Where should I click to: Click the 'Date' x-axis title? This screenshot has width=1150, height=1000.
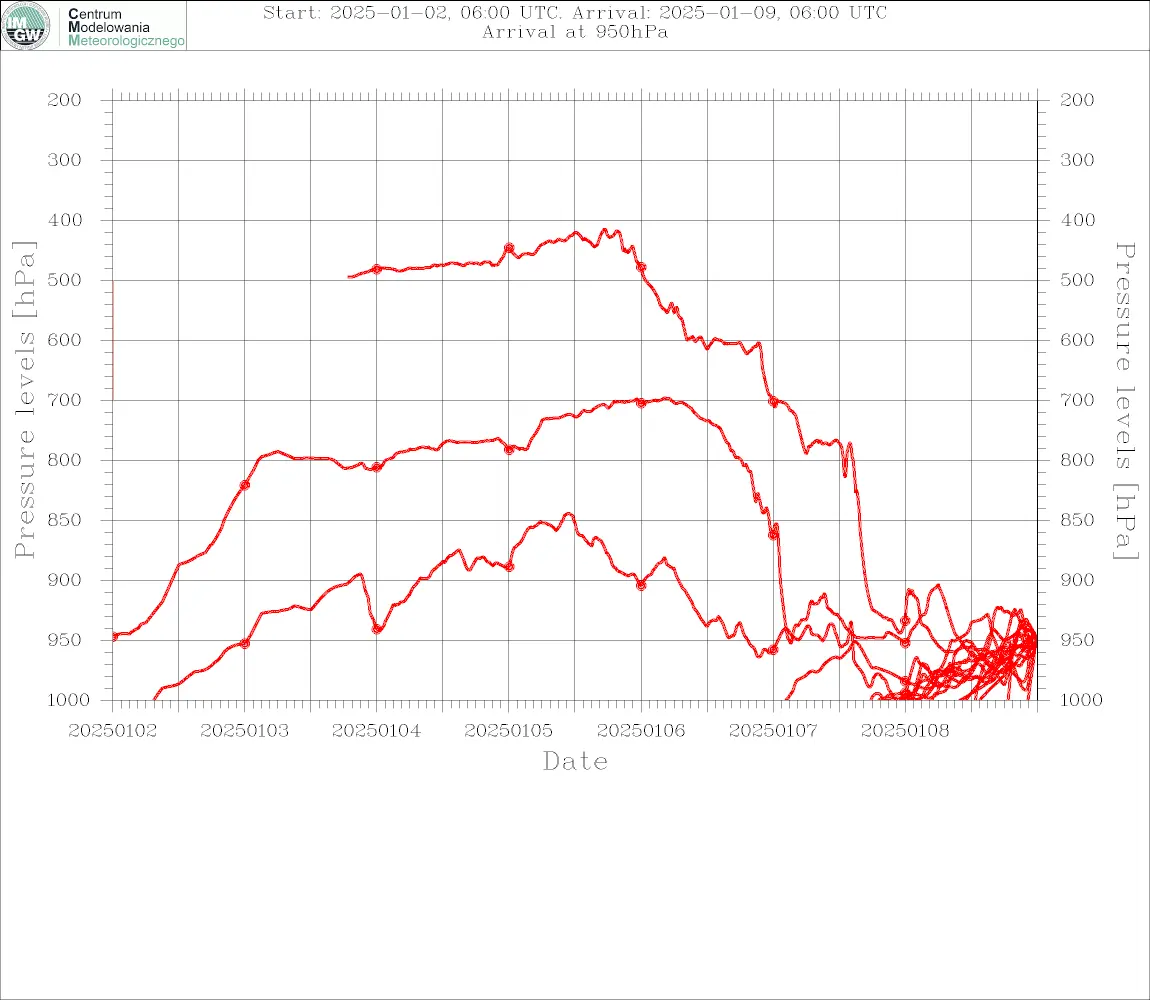click(575, 762)
